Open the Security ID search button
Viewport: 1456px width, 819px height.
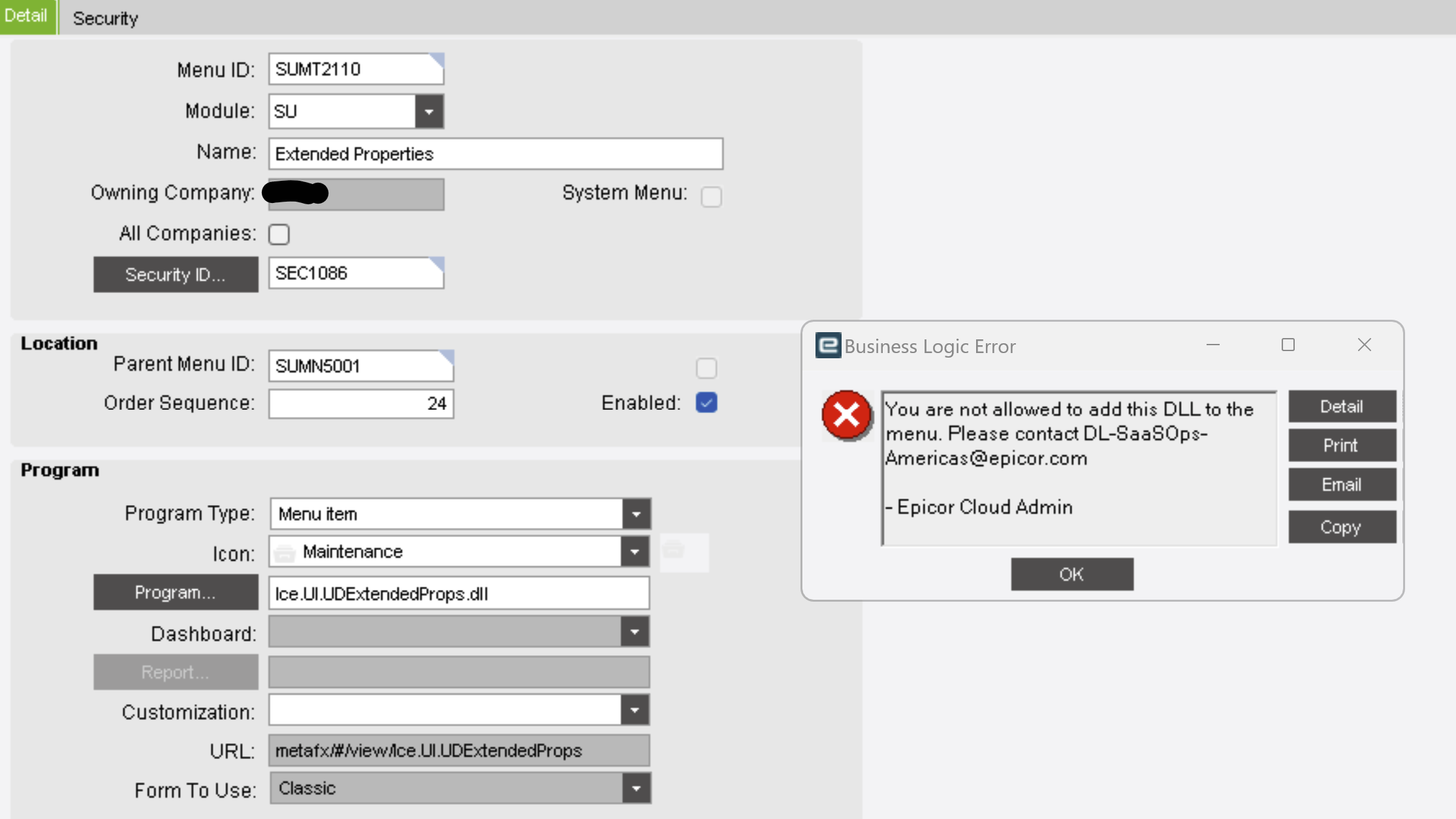click(176, 274)
